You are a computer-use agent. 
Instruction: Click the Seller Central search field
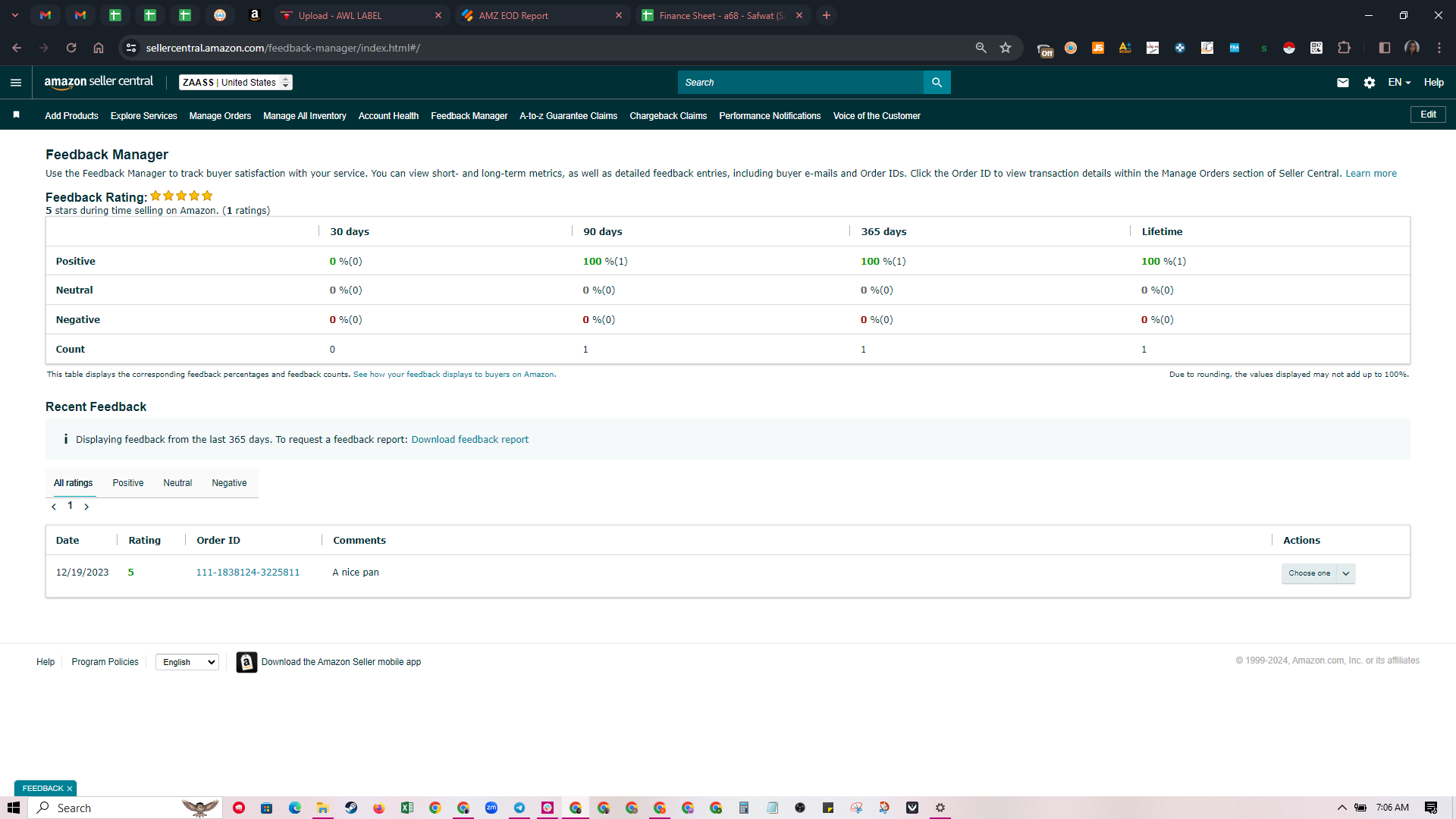801,83
